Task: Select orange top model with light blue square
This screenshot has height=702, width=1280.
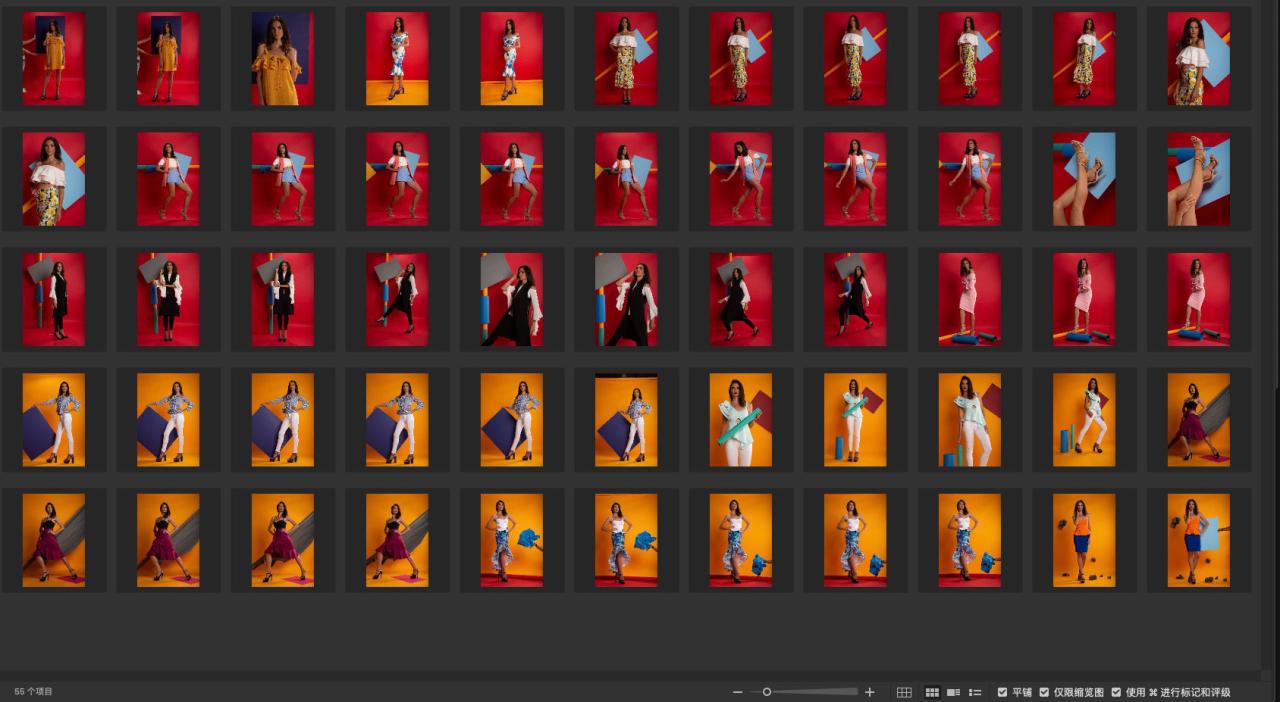Action: pos(1198,540)
